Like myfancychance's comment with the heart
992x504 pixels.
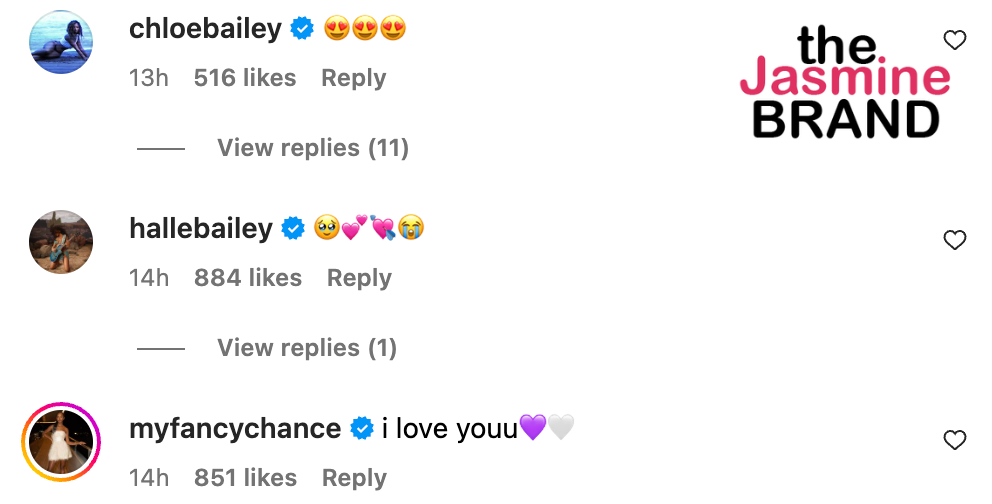pyautogui.click(x=955, y=440)
